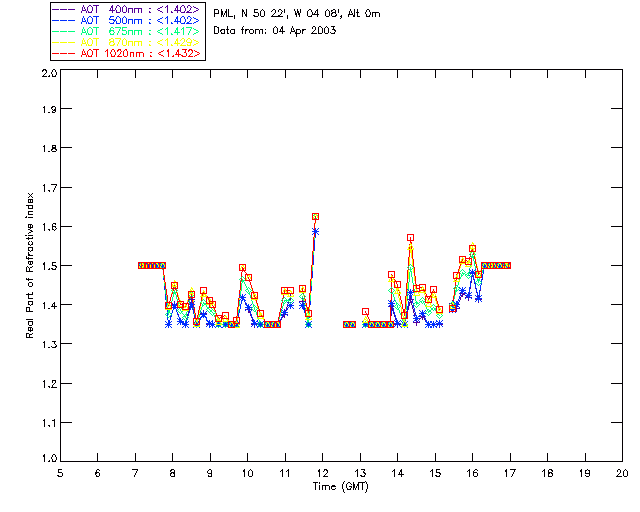Click x-axis tick label 17
Viewport: 640px width, 512px height.
coord(510,473)
